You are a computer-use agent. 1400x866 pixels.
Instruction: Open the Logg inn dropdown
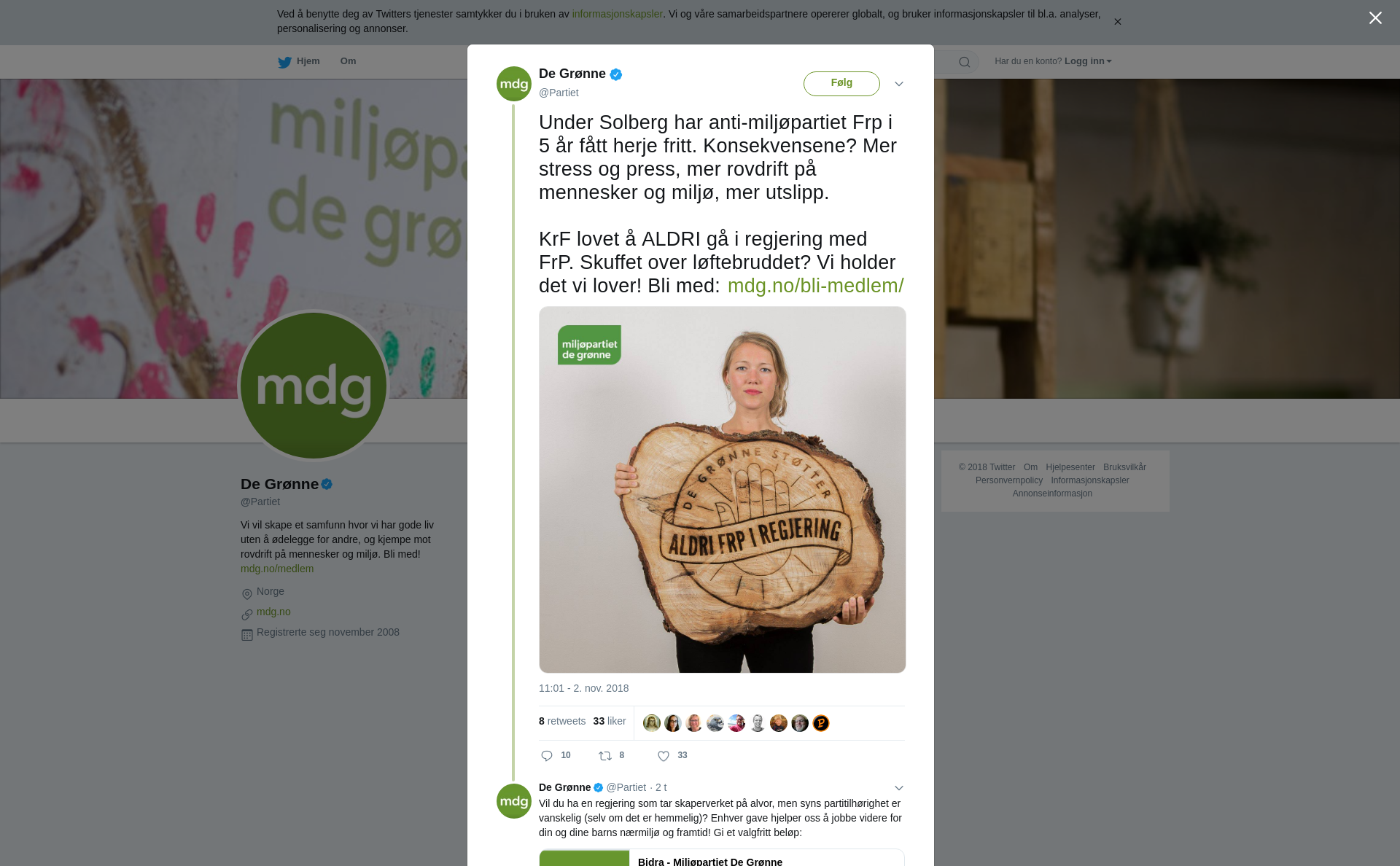[1088, 61]
